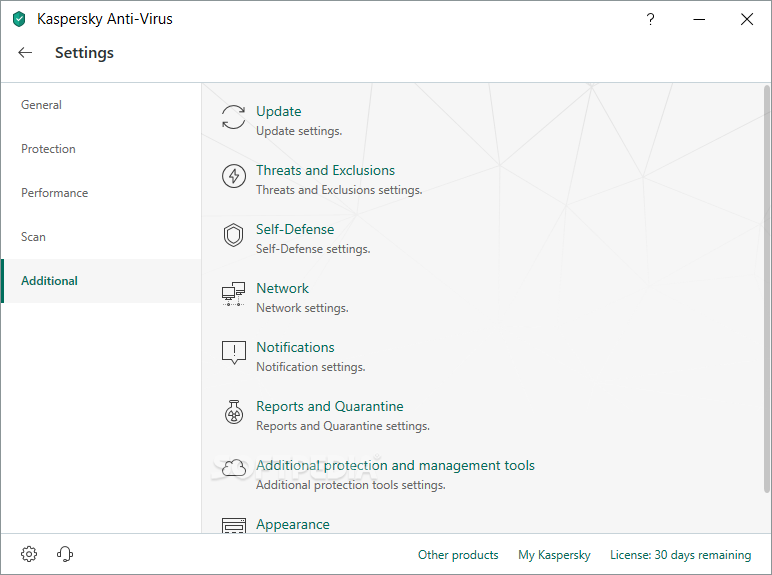Click the Reports and Quarantine flask icon

233,412
